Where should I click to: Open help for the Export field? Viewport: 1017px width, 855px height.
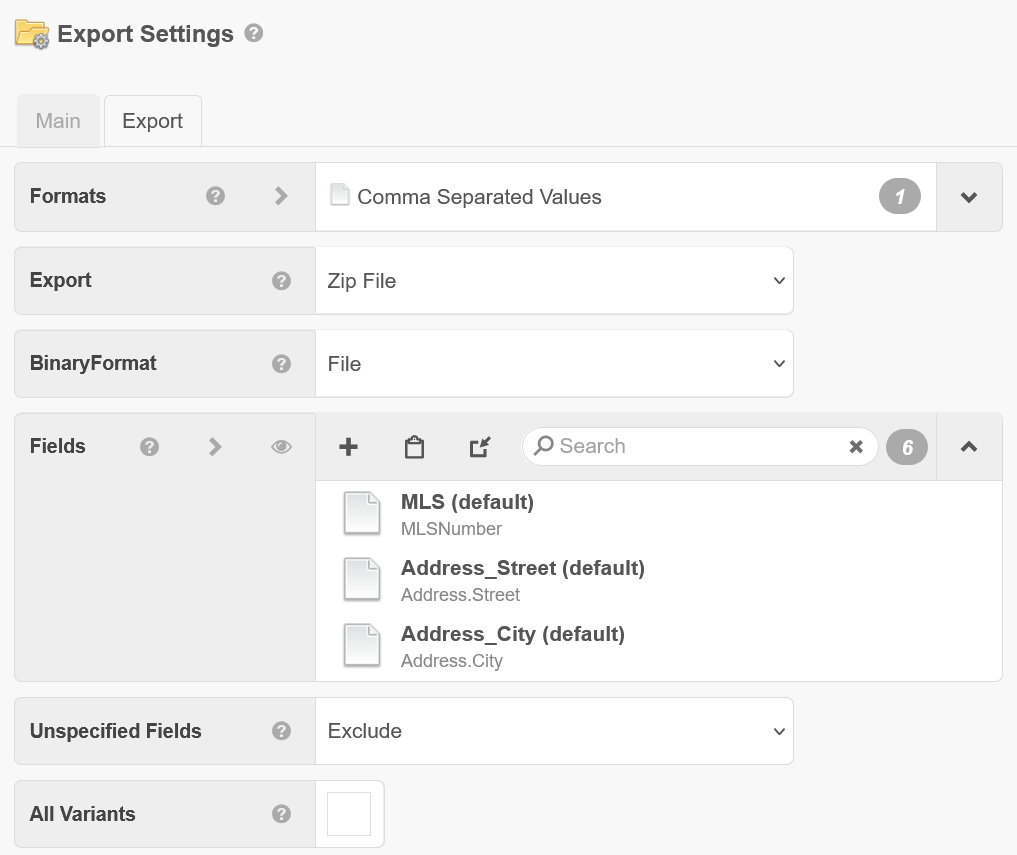[281, 280]
